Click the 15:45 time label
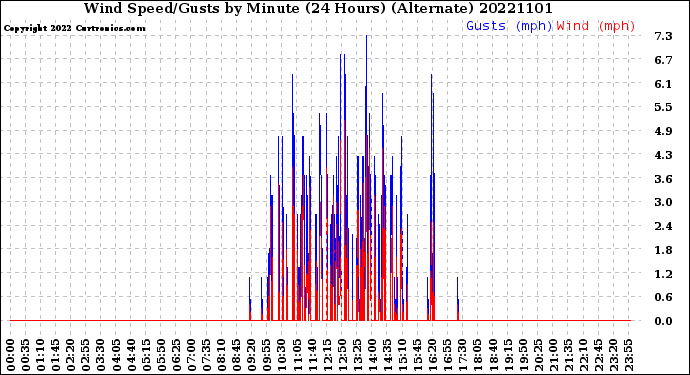The width and height of the screenshot is (690, 375). 418,355
